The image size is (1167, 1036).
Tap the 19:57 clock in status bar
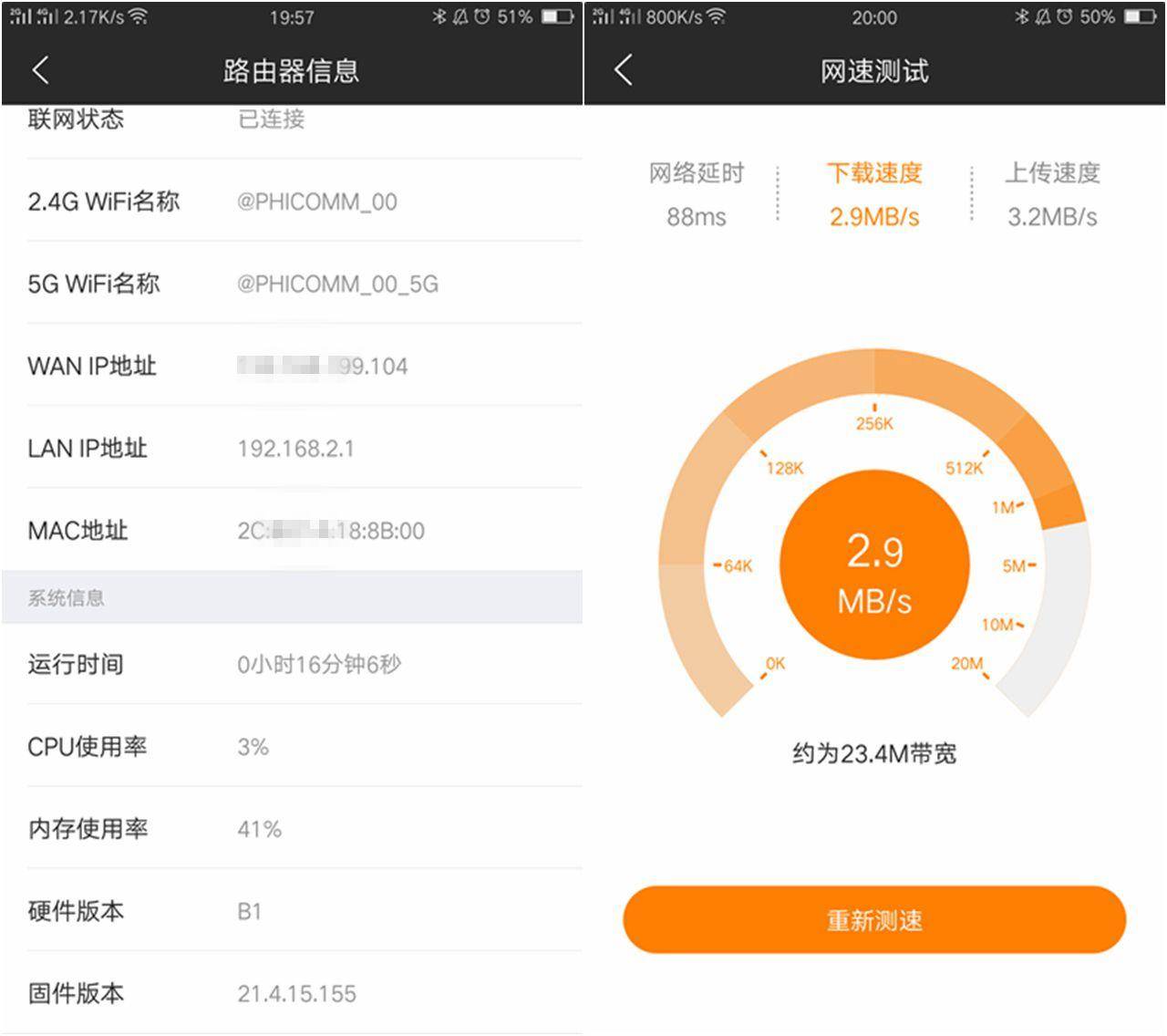292,17
